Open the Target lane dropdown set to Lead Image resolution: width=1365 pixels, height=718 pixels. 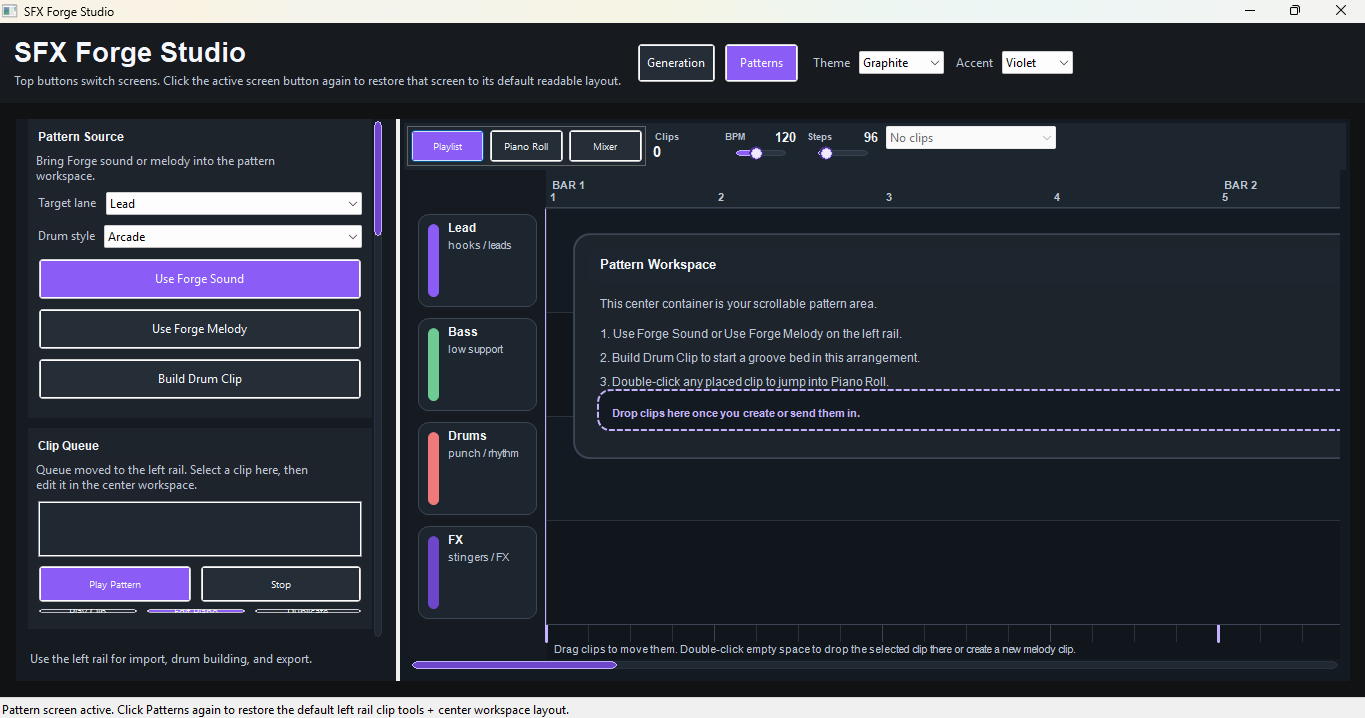233,204
